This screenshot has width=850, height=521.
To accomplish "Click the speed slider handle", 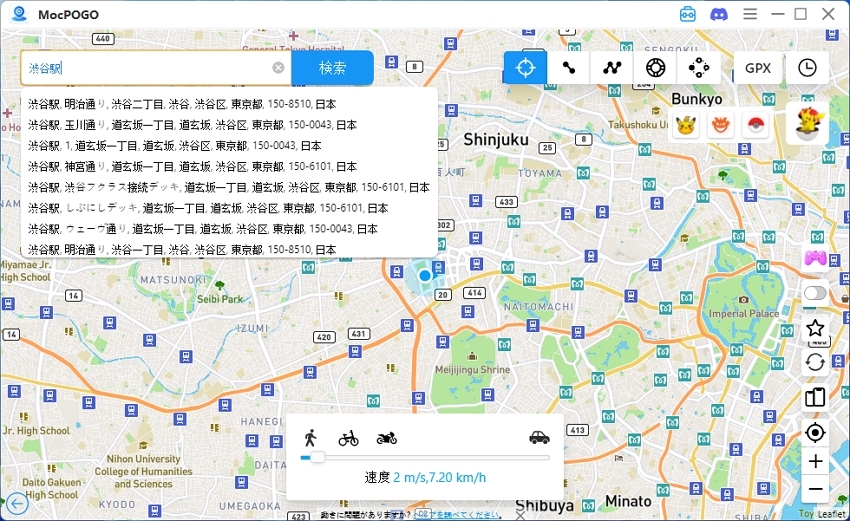I will 317,458.
